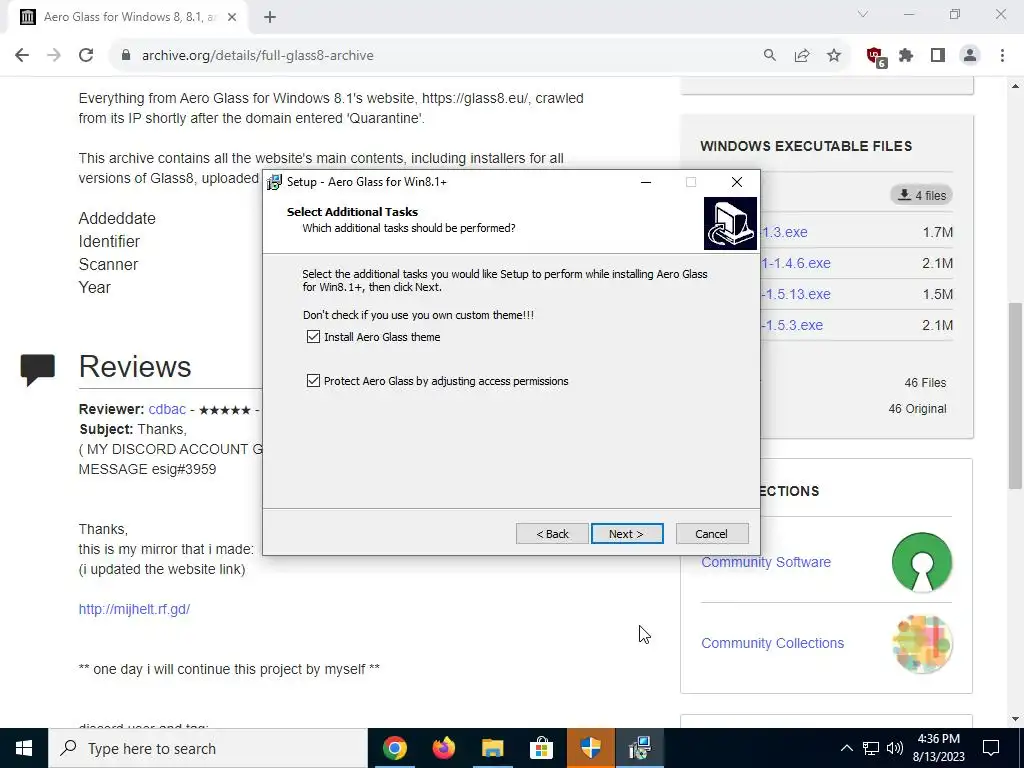Toggle Chrome side panel icon
Viewport: 1024px width, 768px height.
(x=938, y=56)
